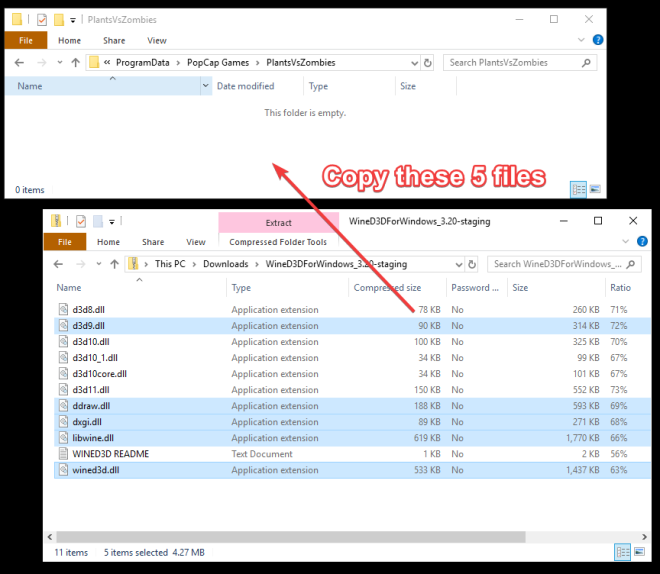Open Compressed Folder Tools tab

point(278,242)
